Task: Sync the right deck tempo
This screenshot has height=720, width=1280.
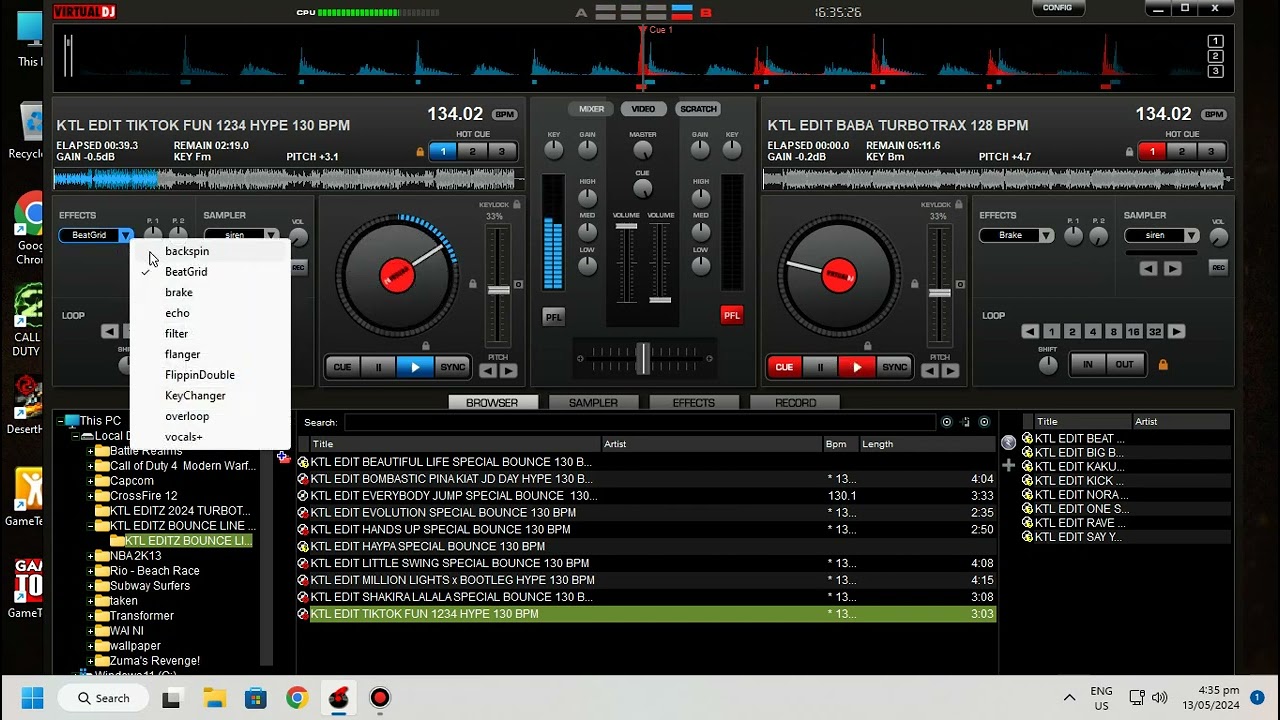Action: (895, 367)
